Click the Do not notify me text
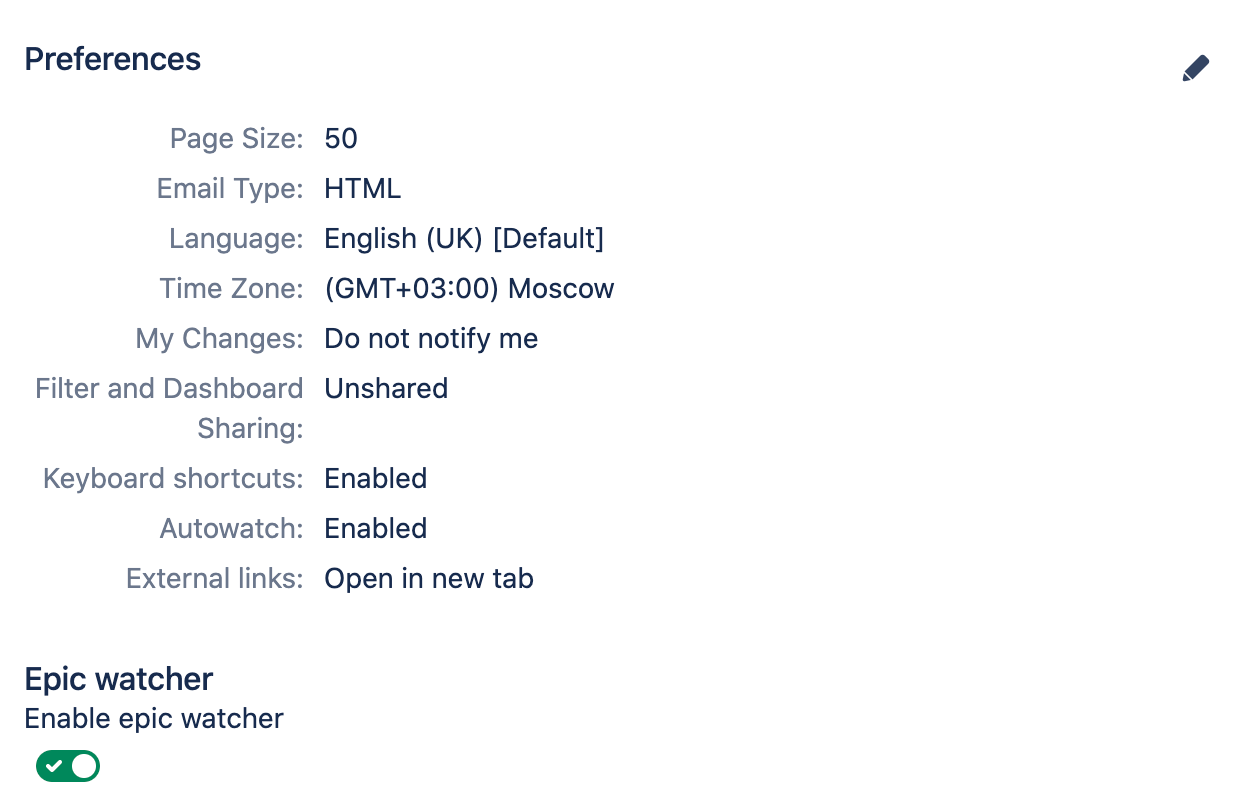Screen dimensions: 1258x808 point(431,338)
